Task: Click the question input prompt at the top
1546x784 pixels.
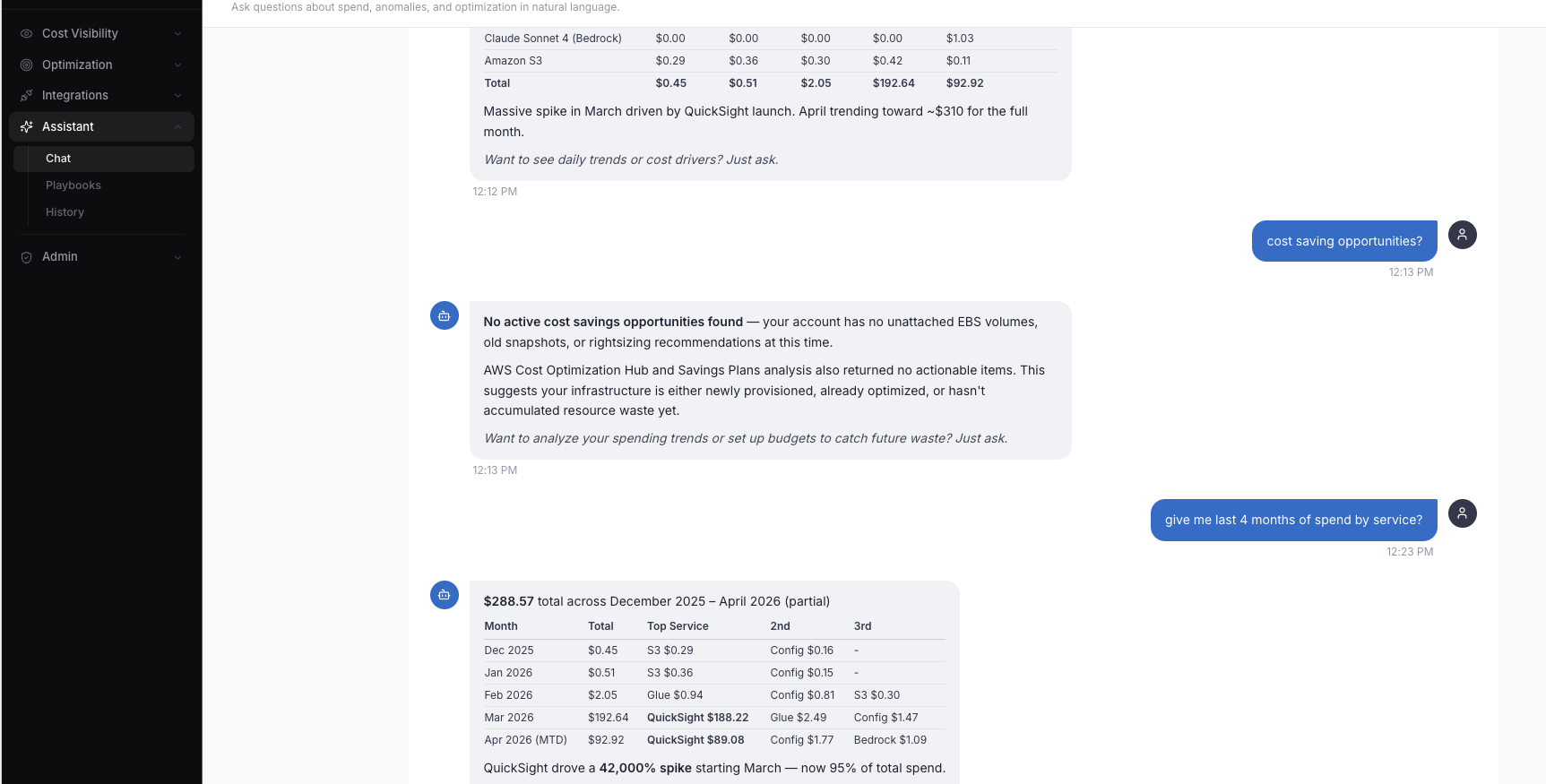Action: tap(425, 7)
